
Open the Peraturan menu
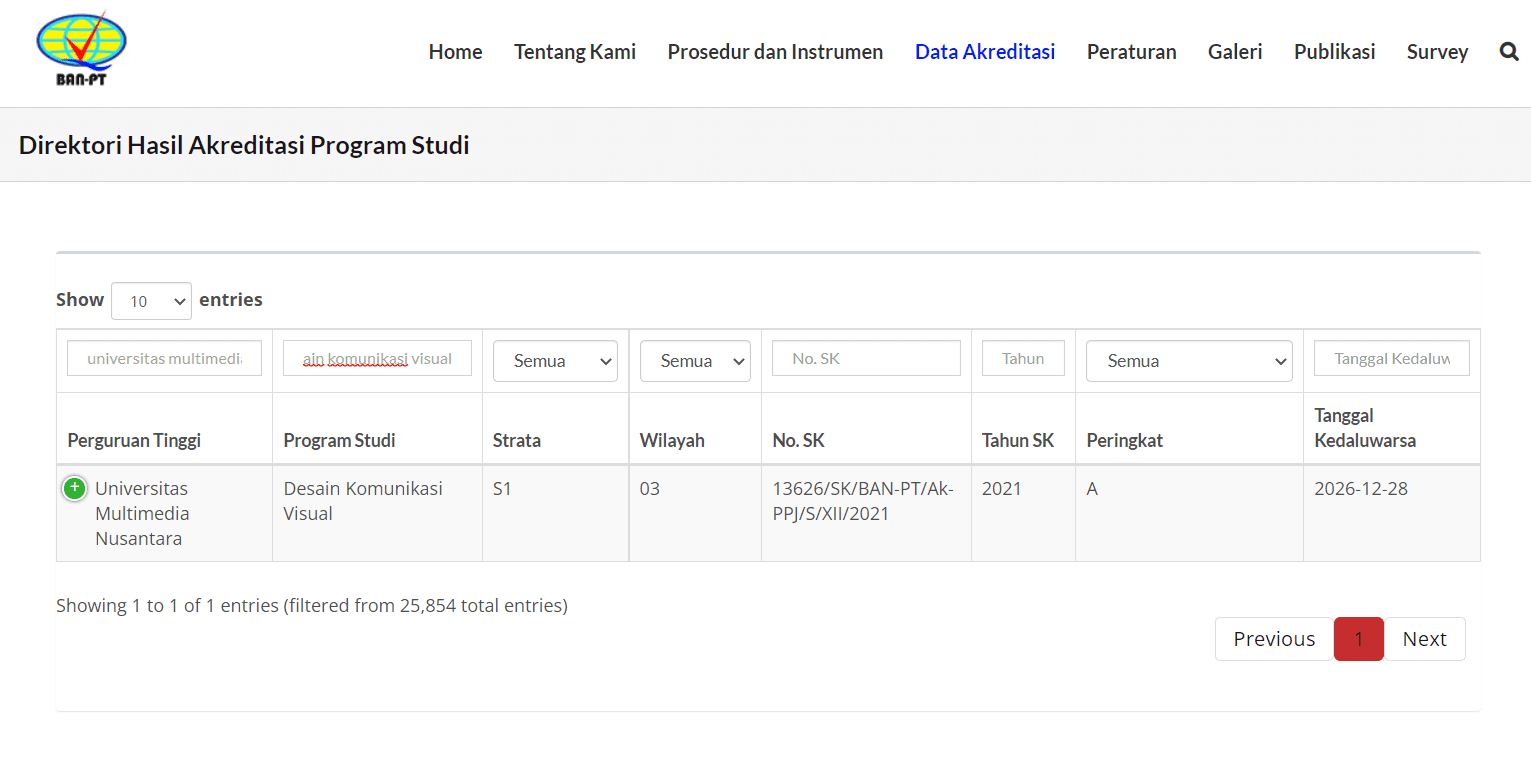tap(1131, 52)
